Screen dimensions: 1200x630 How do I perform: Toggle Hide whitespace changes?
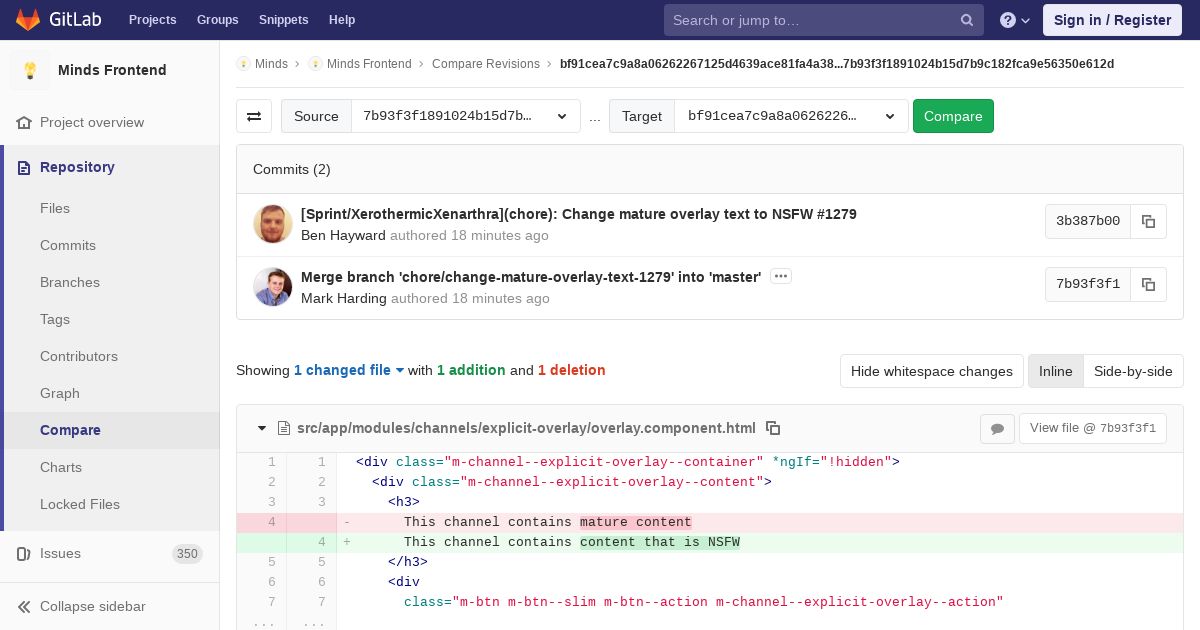(931, 371)
